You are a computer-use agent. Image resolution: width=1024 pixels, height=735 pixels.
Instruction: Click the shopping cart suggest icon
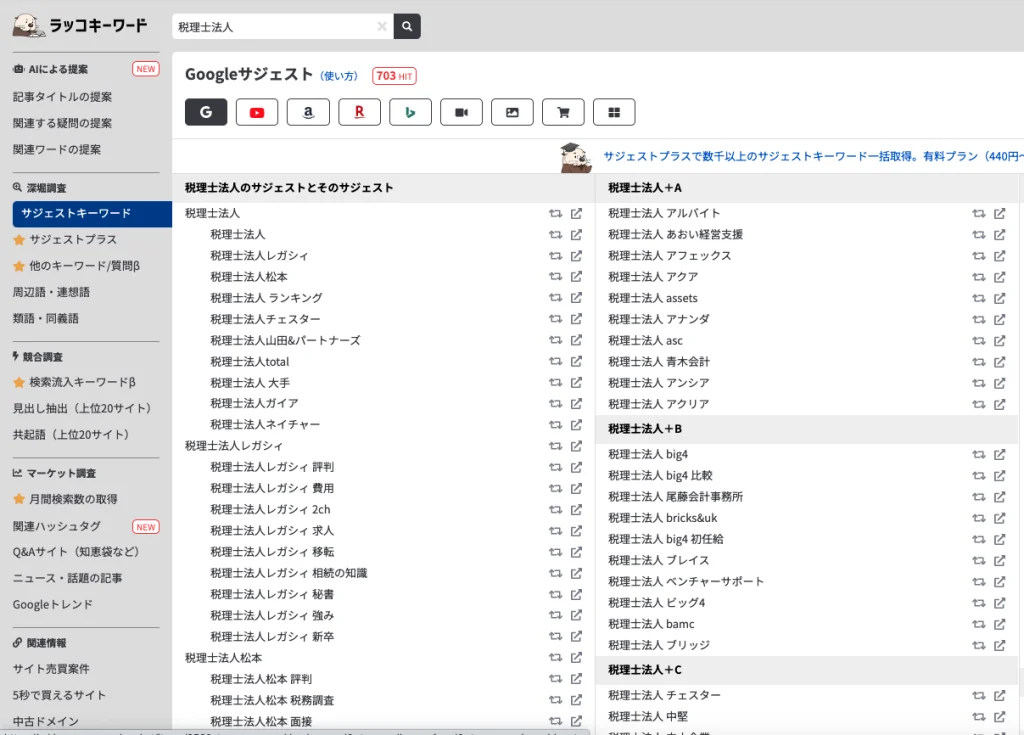pyautogui.click(x=563, y=112)
